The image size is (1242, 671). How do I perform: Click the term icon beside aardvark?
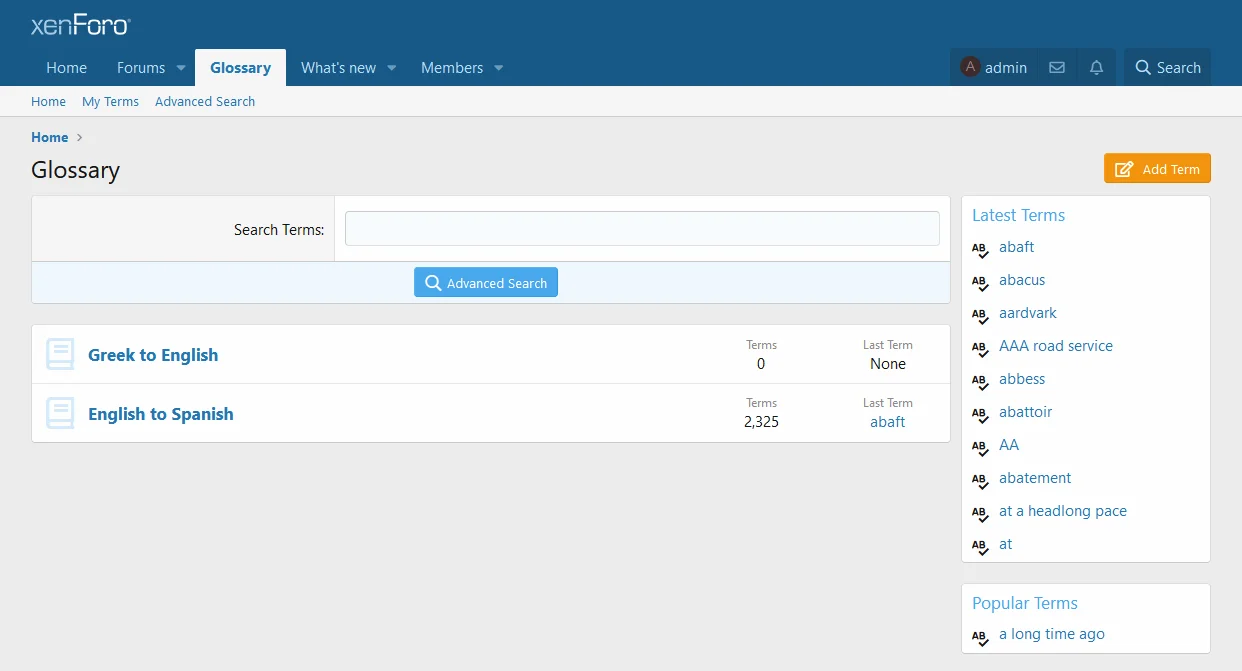click(x=980, y=314)
